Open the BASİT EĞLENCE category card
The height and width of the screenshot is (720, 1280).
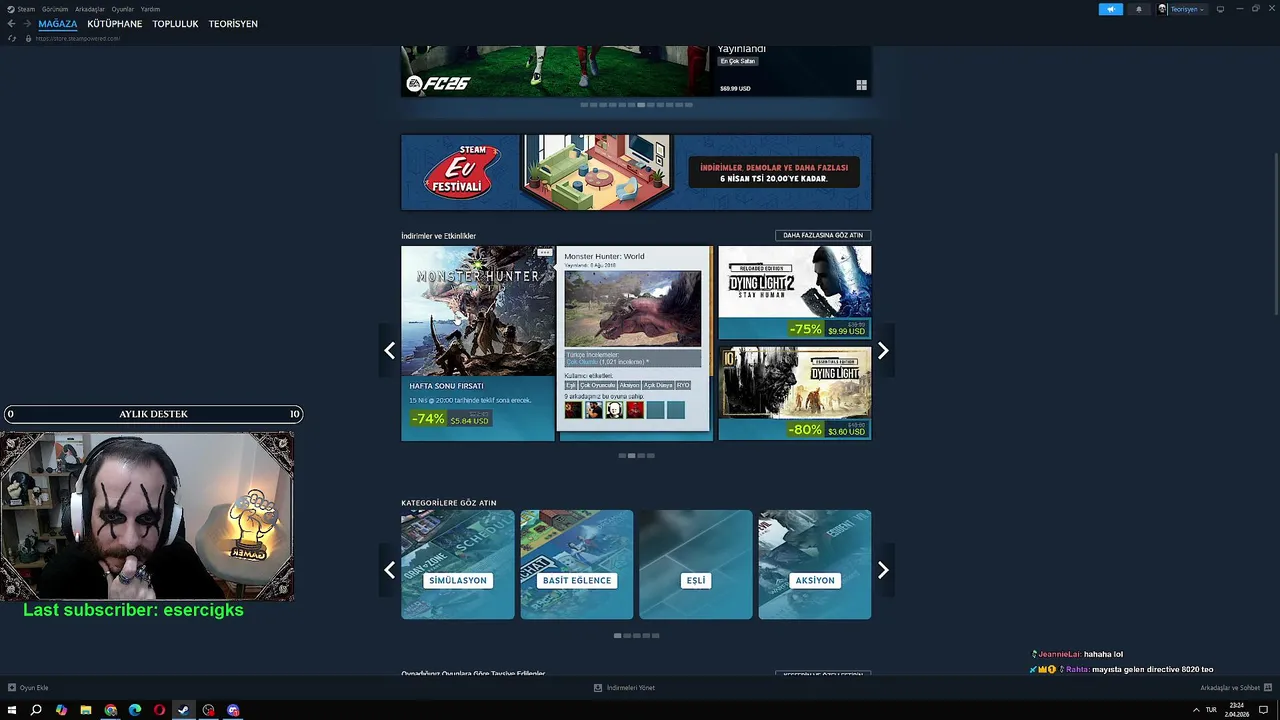coord(577,565)
